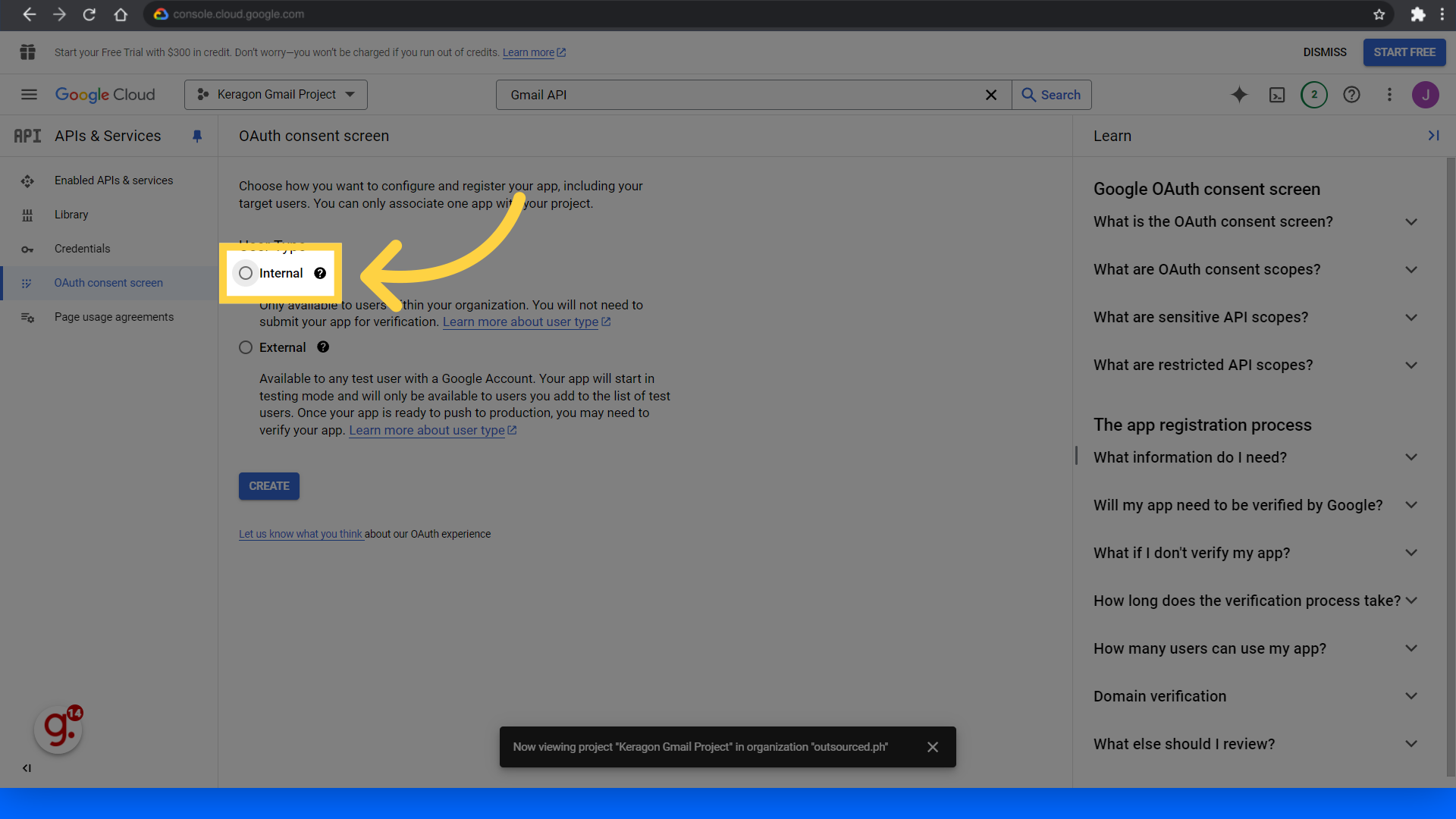Open the Gemini sparkle assistant icon
The image size is (1456, 819).
[1239, 95]
